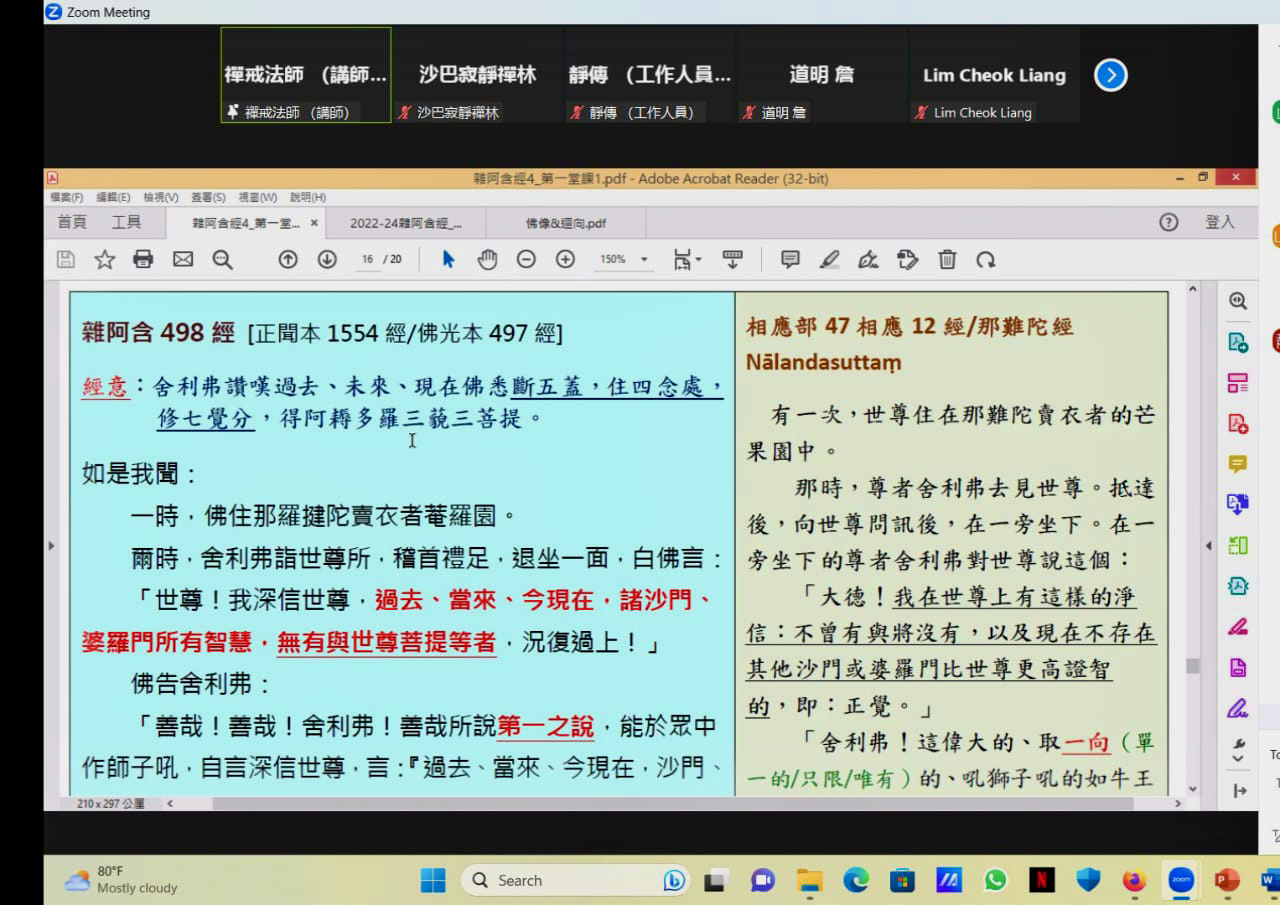The height and width of the screenshot is (905, 1280).
Task: Click the zoom in plus button
Action: (565, 260)
